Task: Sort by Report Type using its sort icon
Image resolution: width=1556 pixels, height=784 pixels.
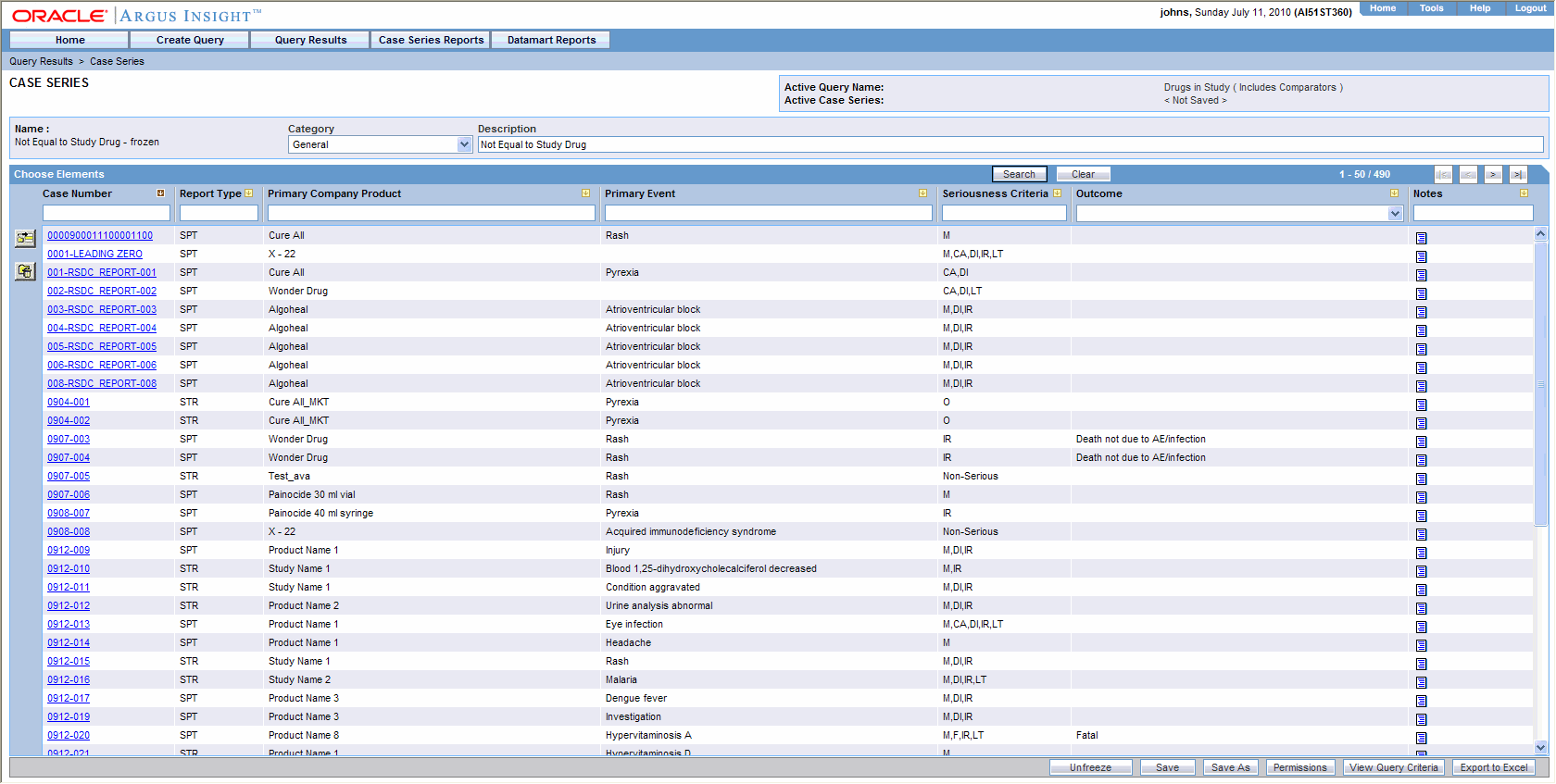Action: 248,193
